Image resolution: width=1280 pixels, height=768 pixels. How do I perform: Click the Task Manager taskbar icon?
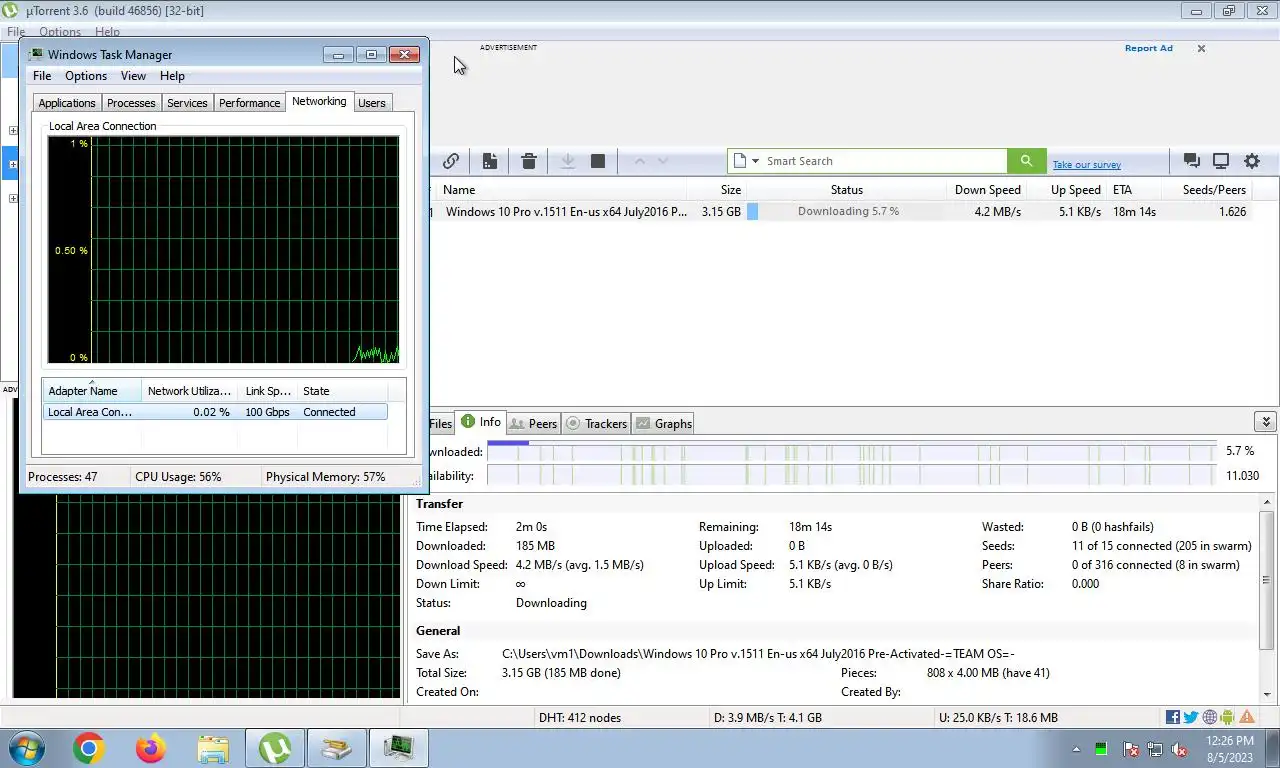pyautogui.click(x=399, y=748)
